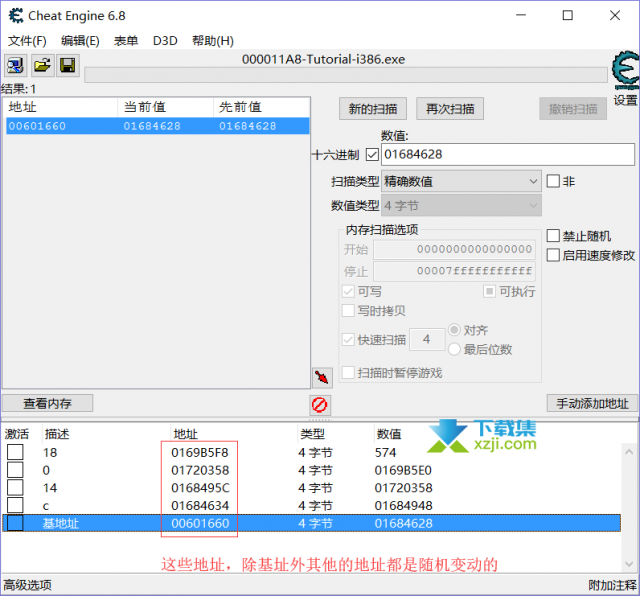Enable the 禁止随机 checkbox
The height and width of the screenshot is (596, 640).
[553, 236]
